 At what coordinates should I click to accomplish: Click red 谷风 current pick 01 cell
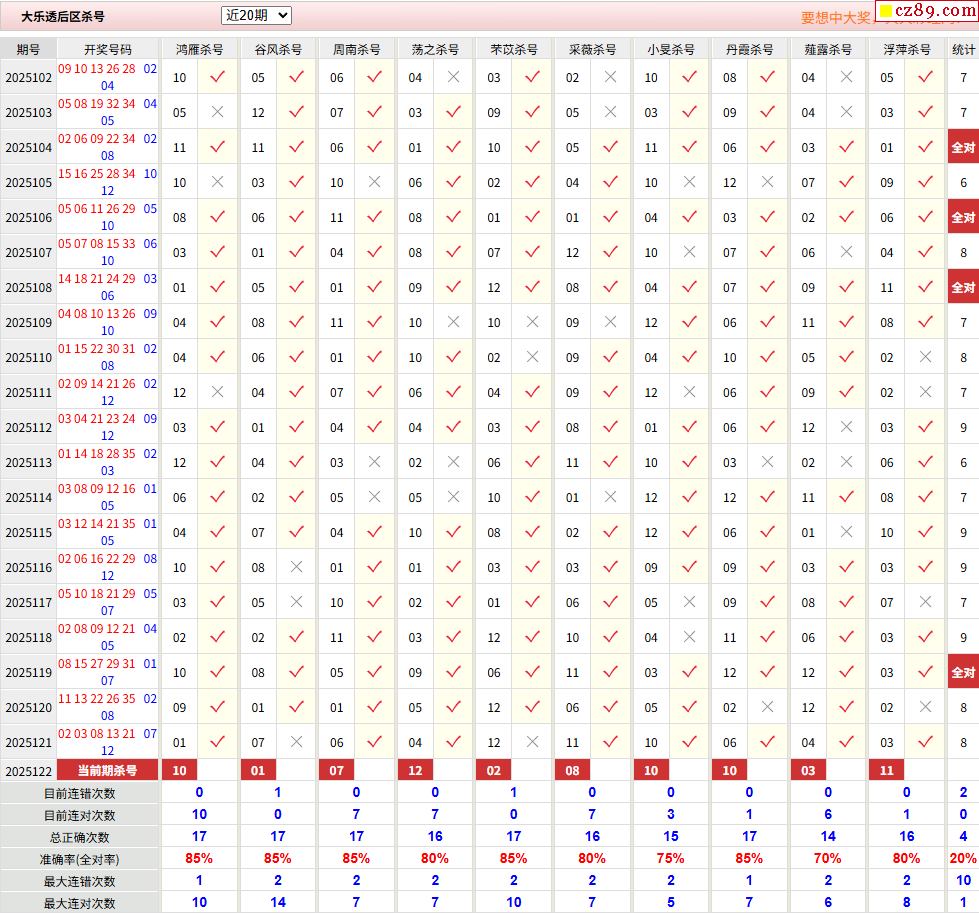(x=258, y=770)
